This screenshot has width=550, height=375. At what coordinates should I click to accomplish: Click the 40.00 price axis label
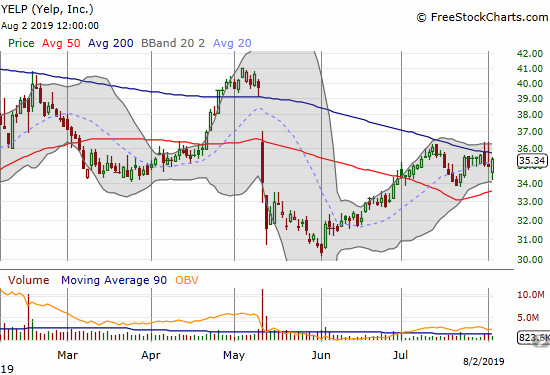tap(530, 83)
